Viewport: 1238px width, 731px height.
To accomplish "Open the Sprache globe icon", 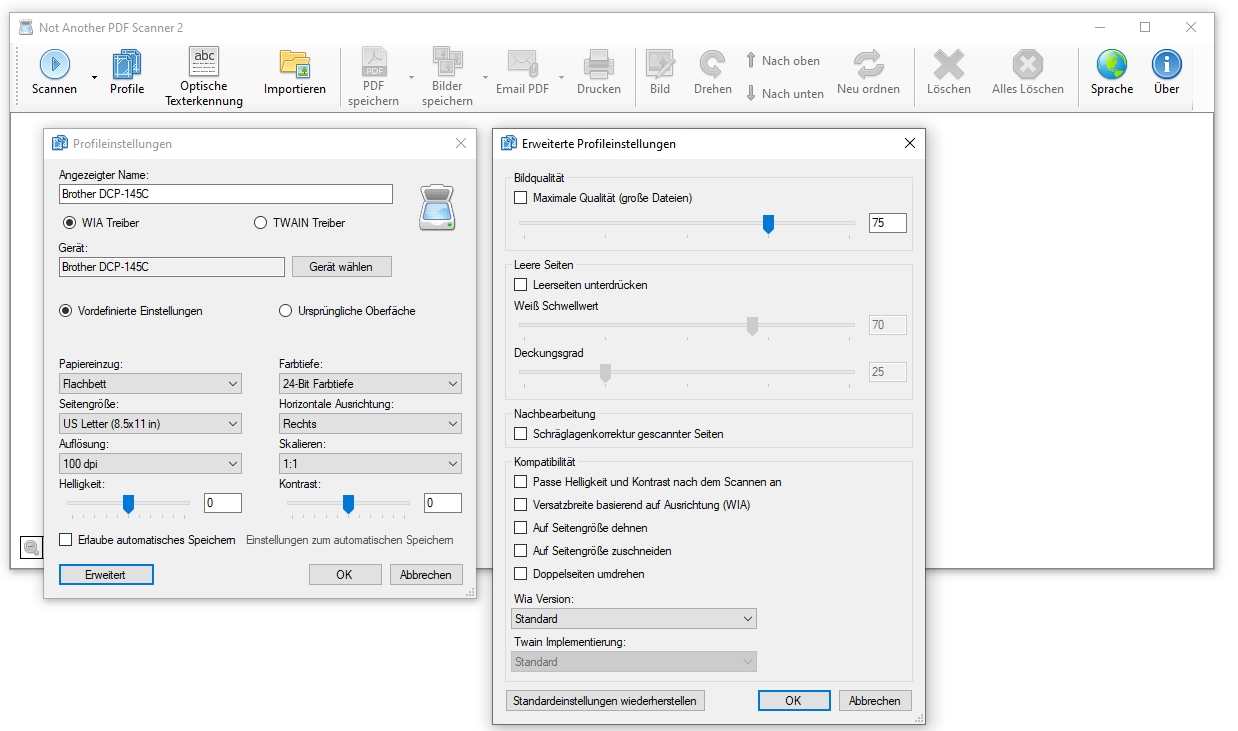I will pyautogui.click(x=1112, y=64).
